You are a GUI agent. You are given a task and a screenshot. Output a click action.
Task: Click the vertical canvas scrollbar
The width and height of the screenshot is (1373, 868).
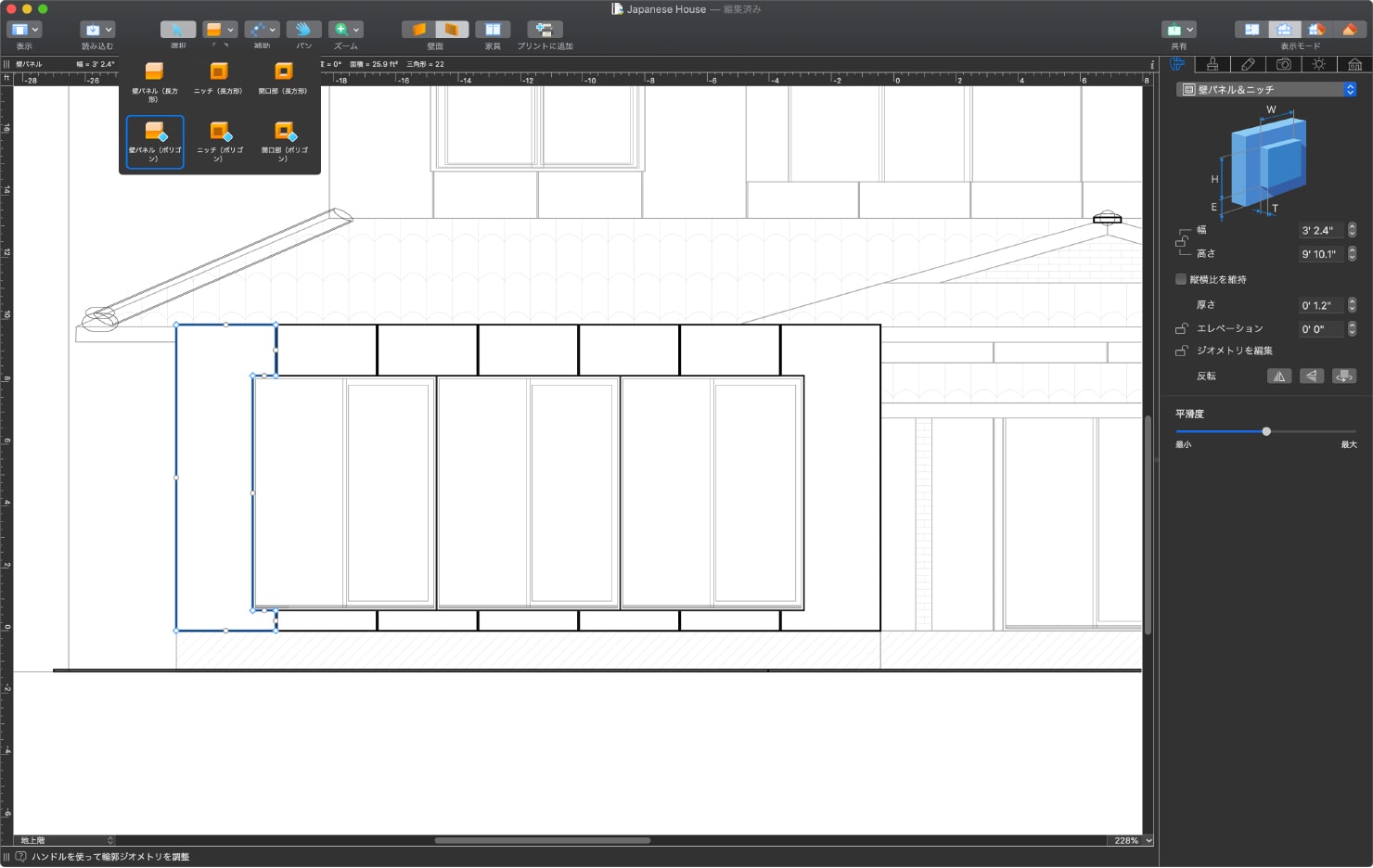1148,525
